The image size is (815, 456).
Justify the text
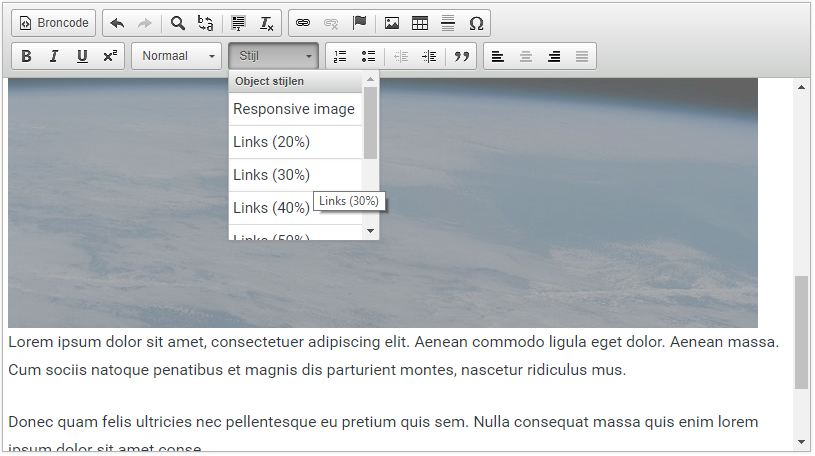point(582,56)
